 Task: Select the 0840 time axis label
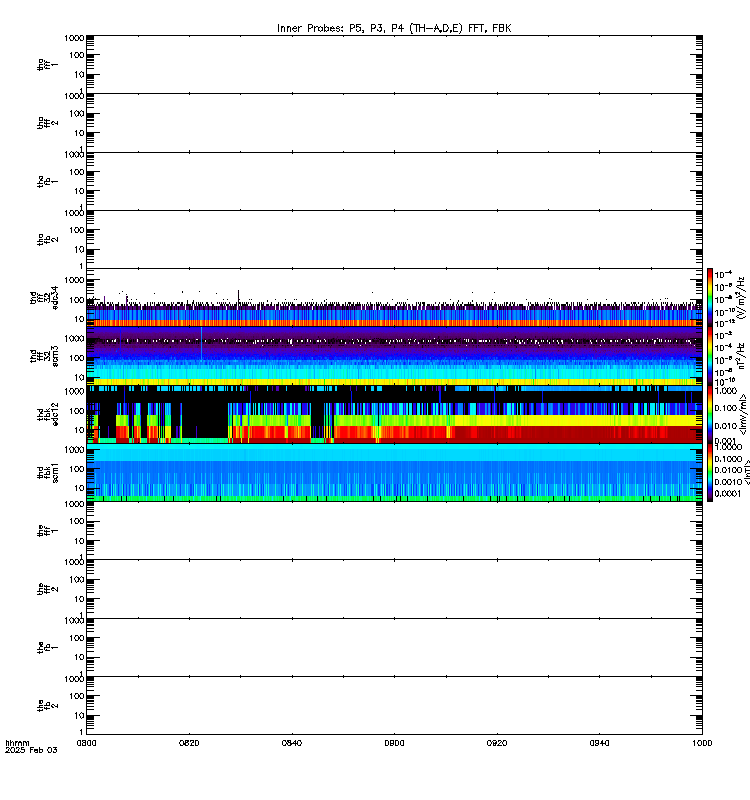(x=291, y=743)
